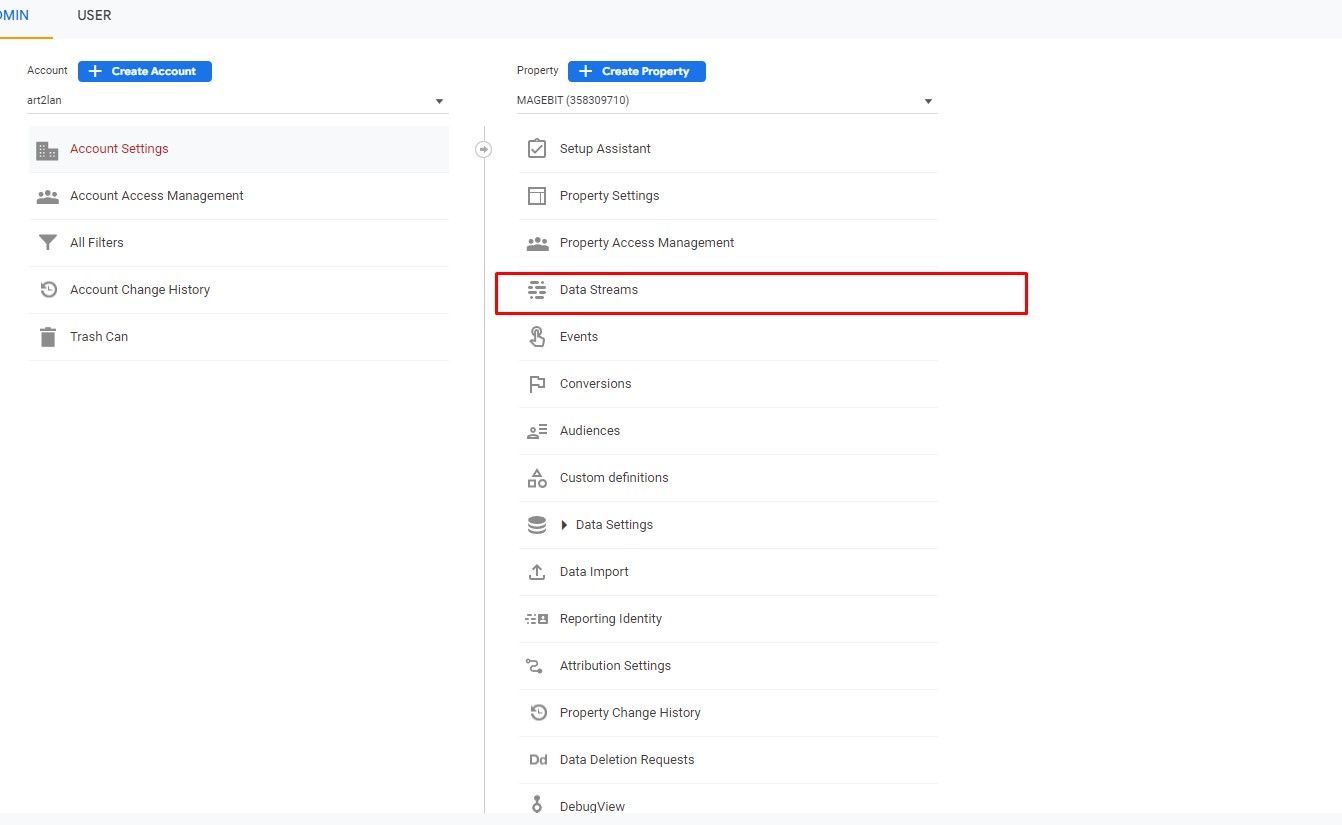Select Account Settings menu item

coord(238,149)
